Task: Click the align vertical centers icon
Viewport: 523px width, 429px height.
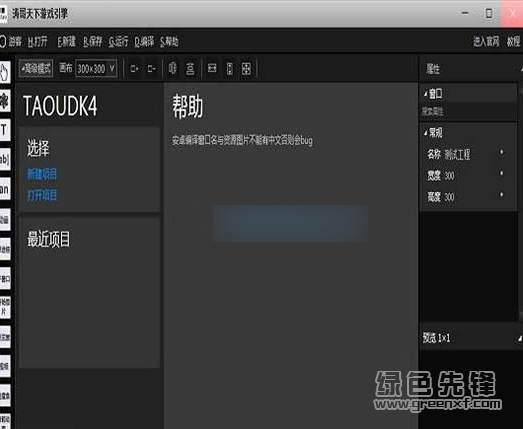Action: tap(190, 68)
